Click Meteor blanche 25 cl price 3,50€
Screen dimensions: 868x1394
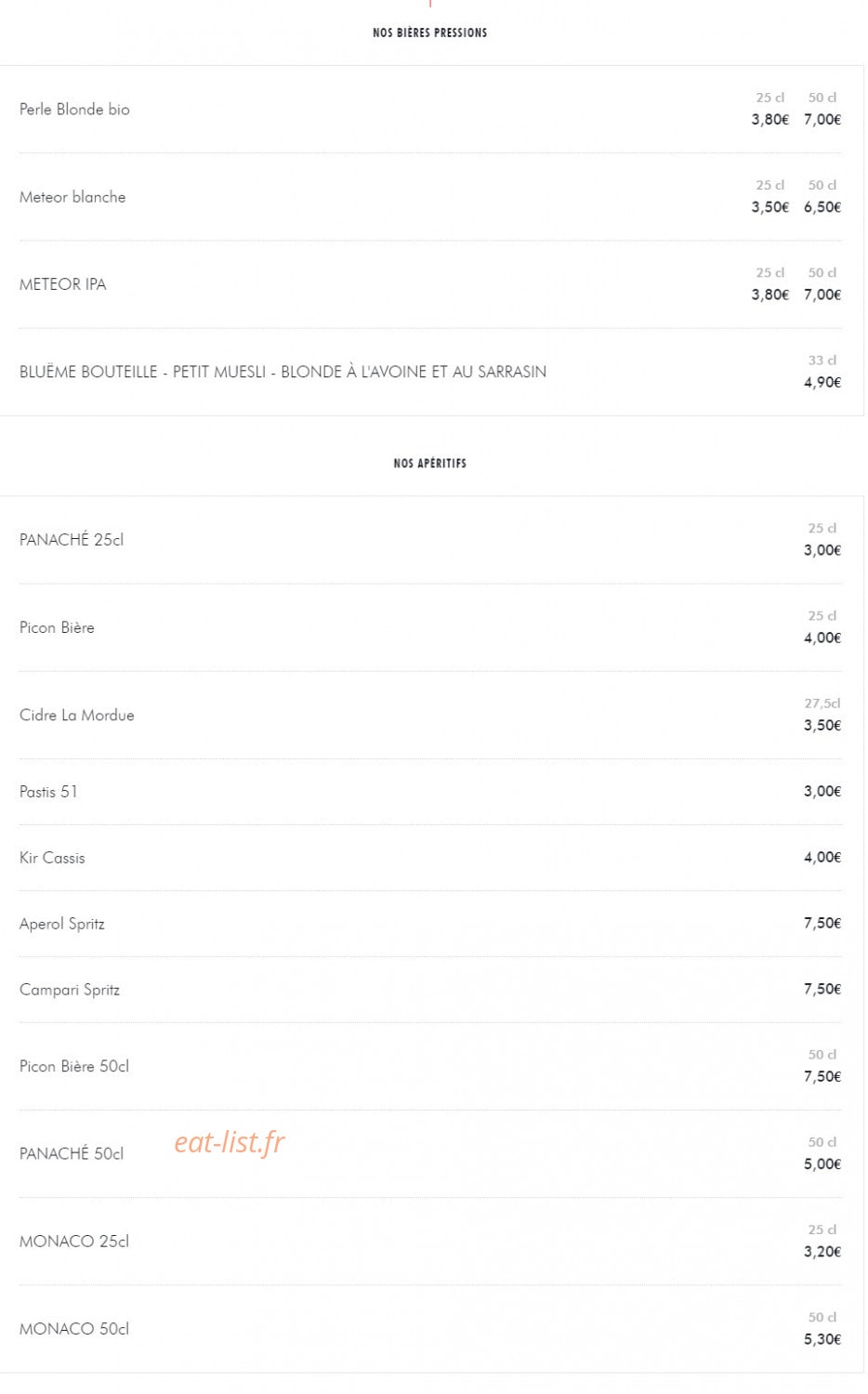tap(770, 207)
